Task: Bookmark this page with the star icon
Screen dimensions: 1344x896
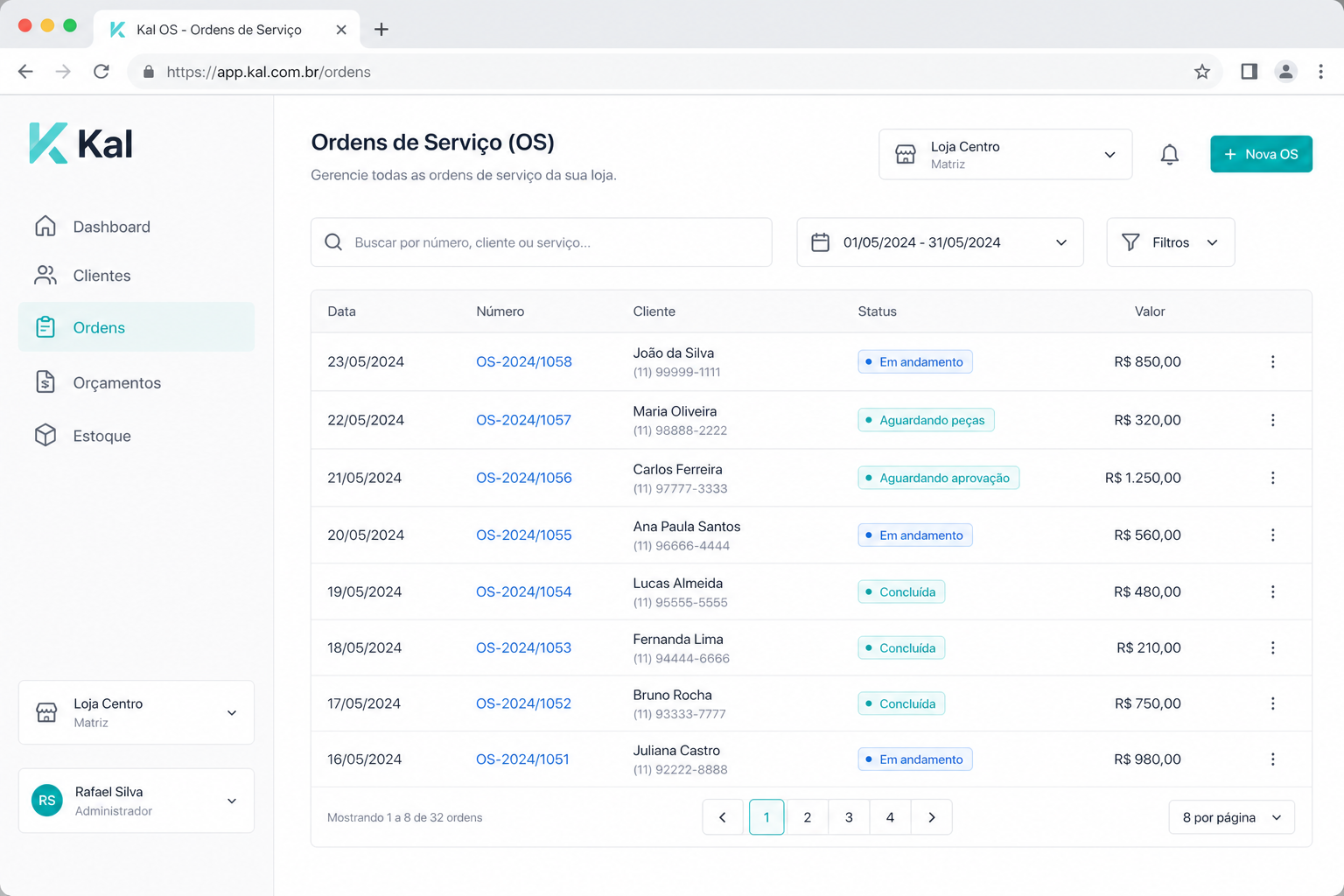Action: 1202,72
